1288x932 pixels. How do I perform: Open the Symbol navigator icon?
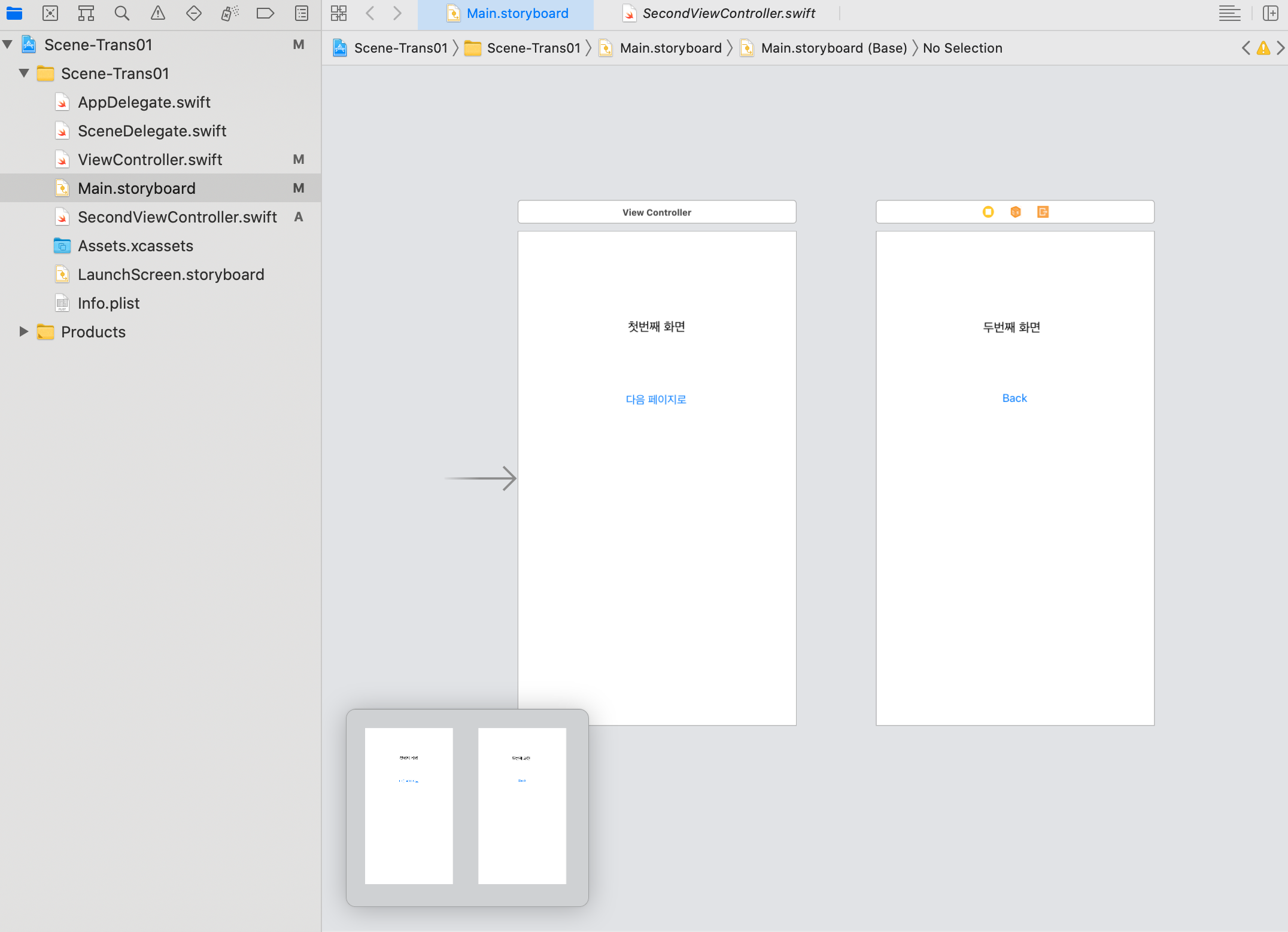click(x=86, y=13)
